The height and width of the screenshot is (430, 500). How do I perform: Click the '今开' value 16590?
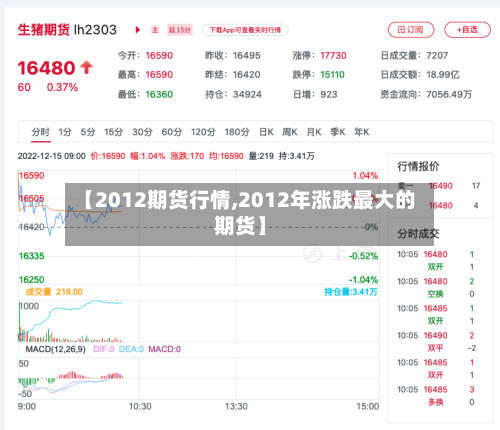[159, 55]
